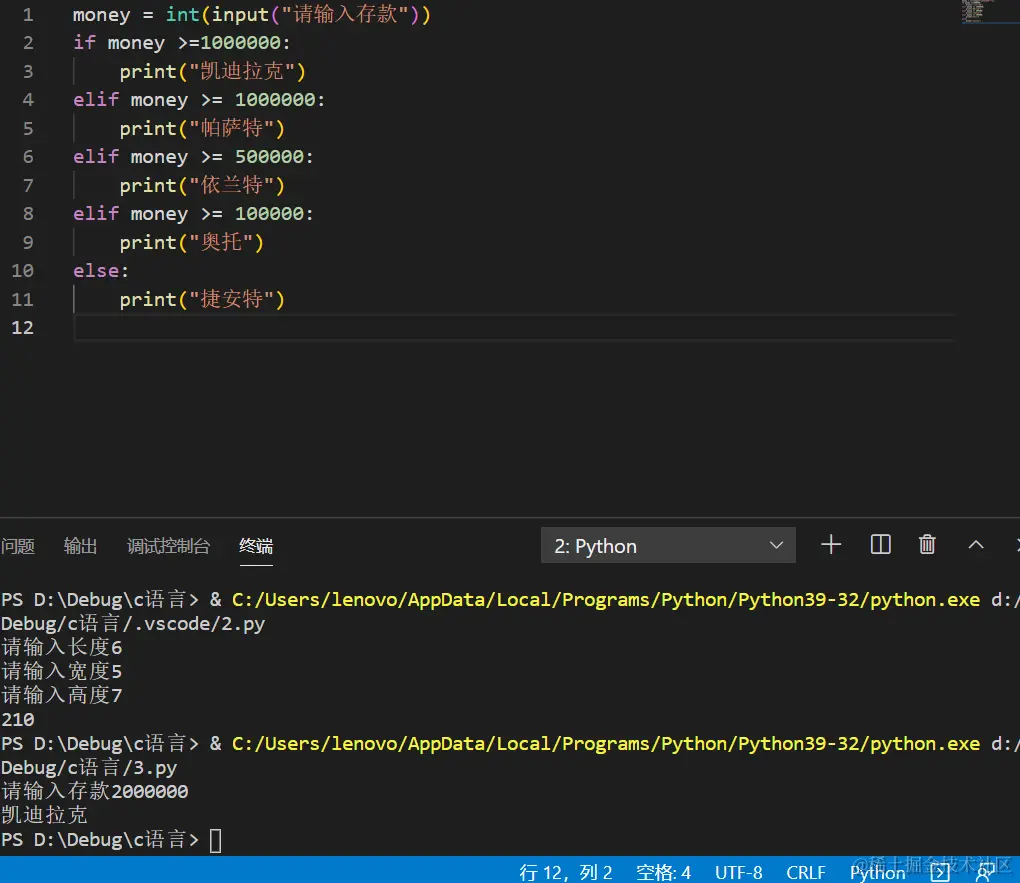Click terminal path Debug/c语言/.vscode/2.py
This screenshot has height=883, width=1020.
click(133, 623)
